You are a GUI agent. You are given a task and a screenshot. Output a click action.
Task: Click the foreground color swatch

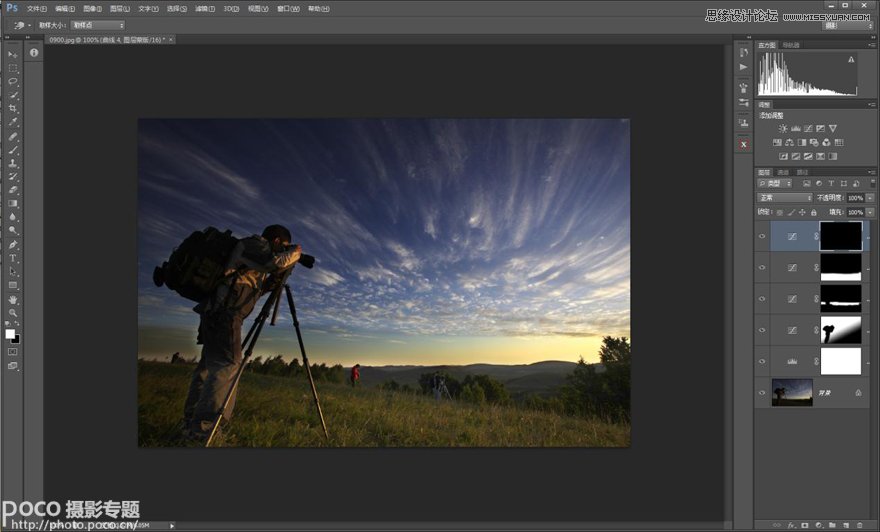10,333
